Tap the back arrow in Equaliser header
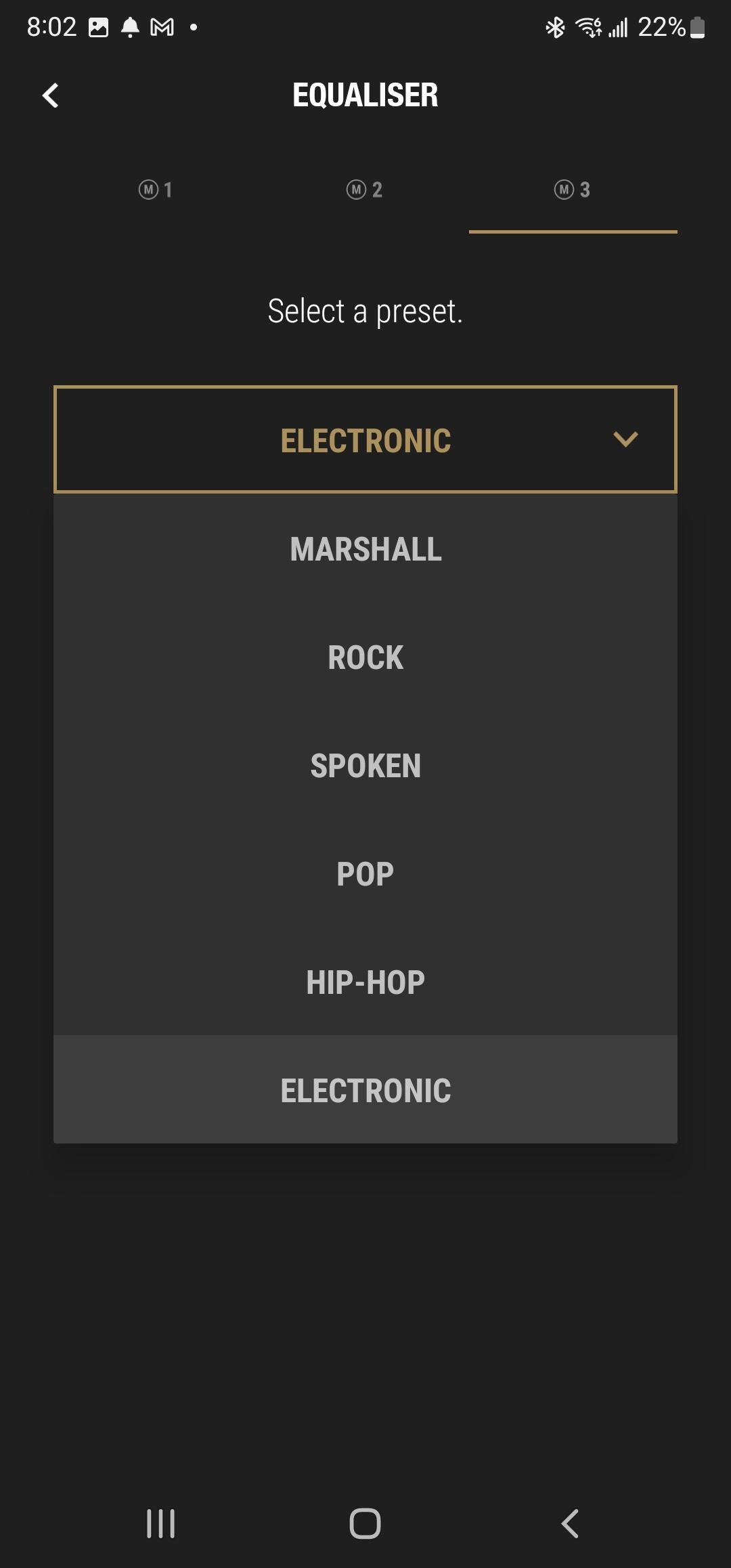The width and height of the screenshot is (731, 1568). tap(51, 95)
